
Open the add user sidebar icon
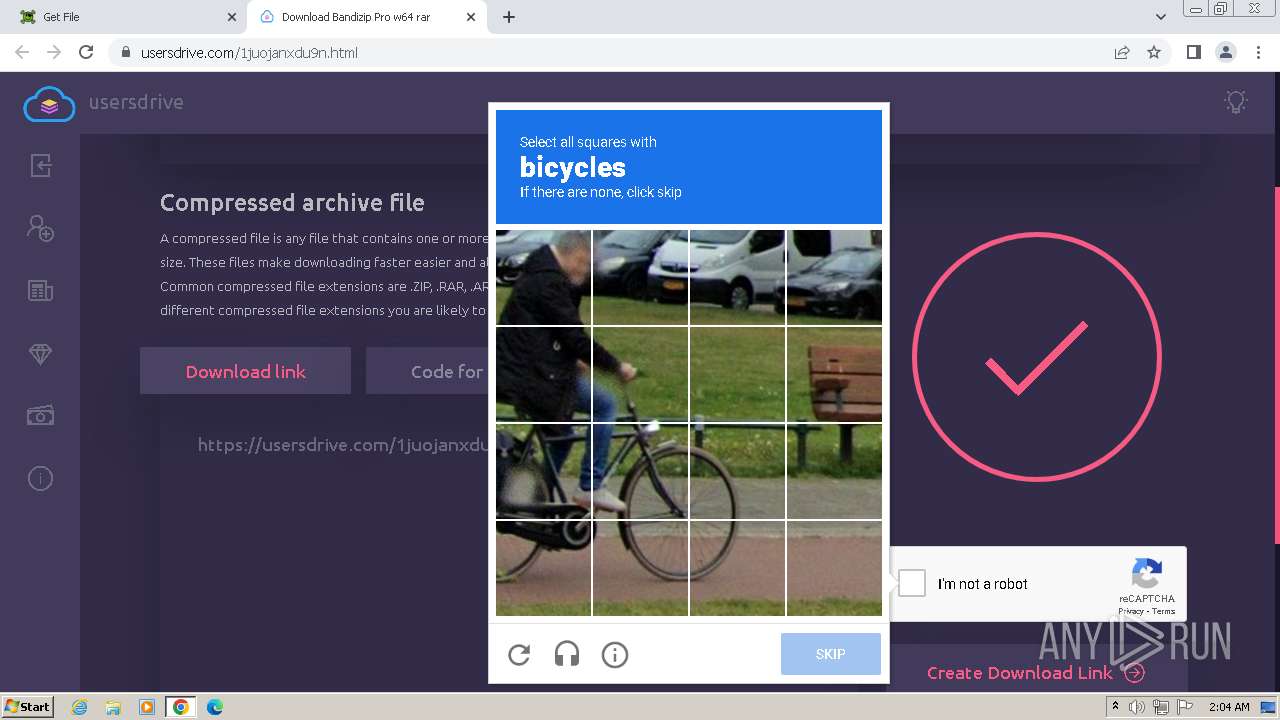click(40, 228)
